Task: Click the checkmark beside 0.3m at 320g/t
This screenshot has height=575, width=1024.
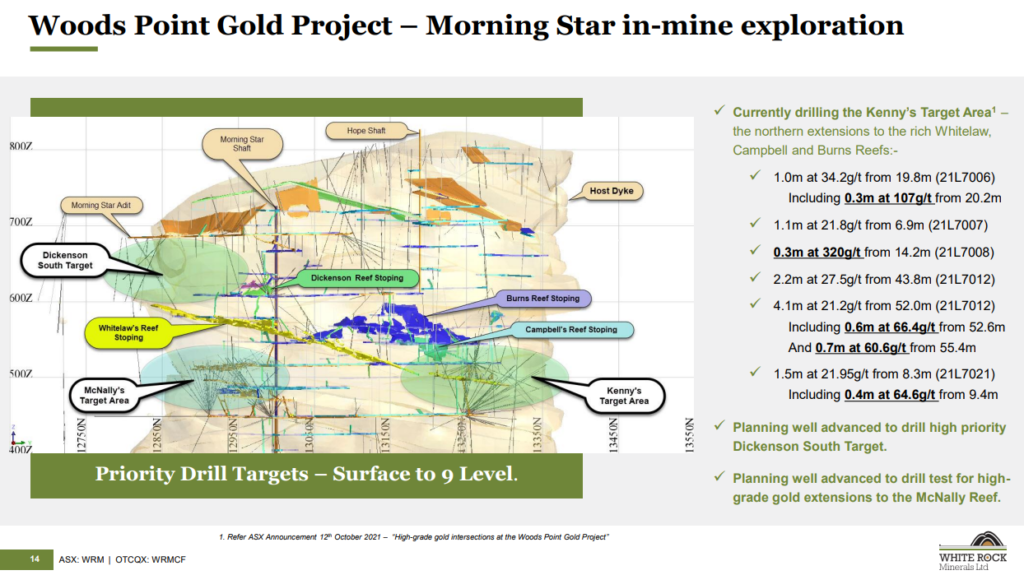Action: pyautogui.click(x=755, y=250)
